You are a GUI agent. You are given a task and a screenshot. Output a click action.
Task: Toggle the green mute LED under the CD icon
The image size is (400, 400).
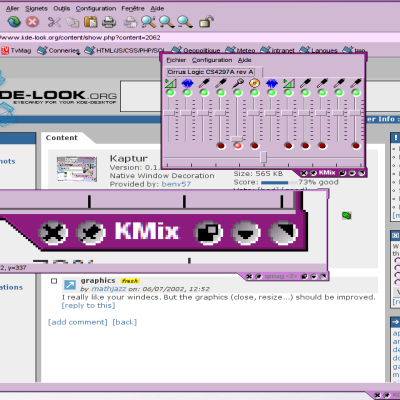[x=255, y=93]
